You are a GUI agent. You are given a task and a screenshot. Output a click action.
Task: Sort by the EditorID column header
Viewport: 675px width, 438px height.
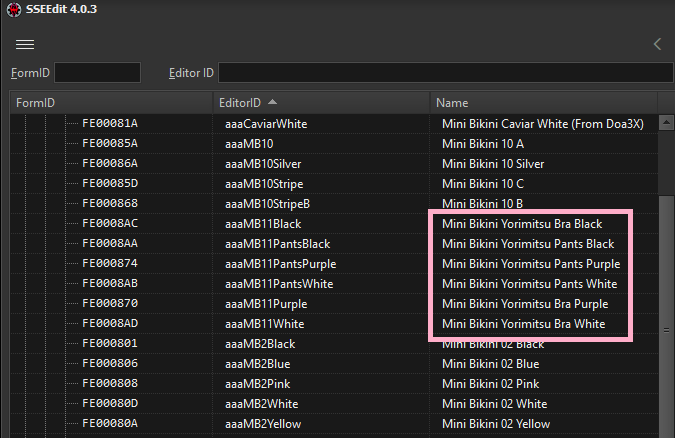pos(322,103)
